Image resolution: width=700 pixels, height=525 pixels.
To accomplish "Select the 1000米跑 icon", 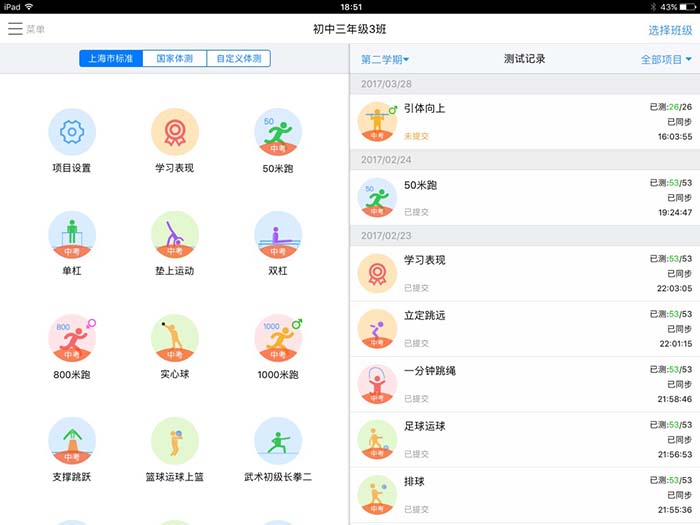I will pyautogui.click(x=277, y=338).
